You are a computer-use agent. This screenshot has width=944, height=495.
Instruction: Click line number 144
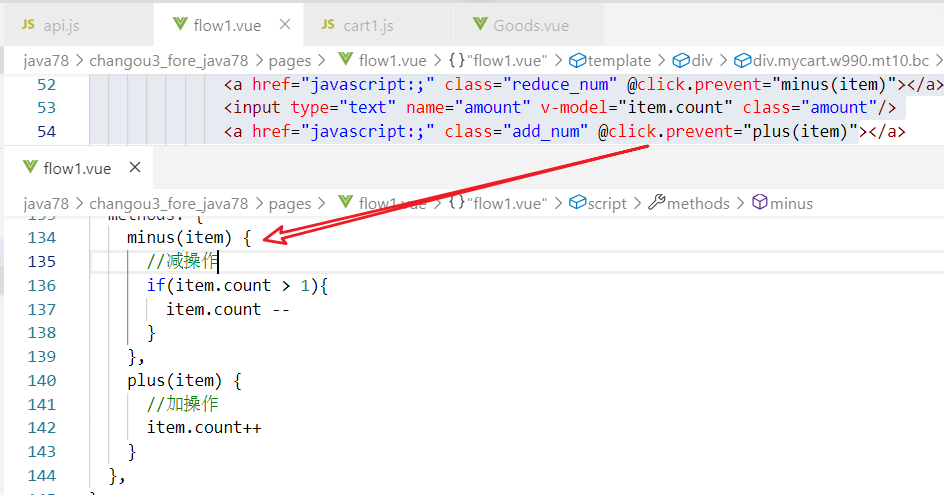point(42,476)
